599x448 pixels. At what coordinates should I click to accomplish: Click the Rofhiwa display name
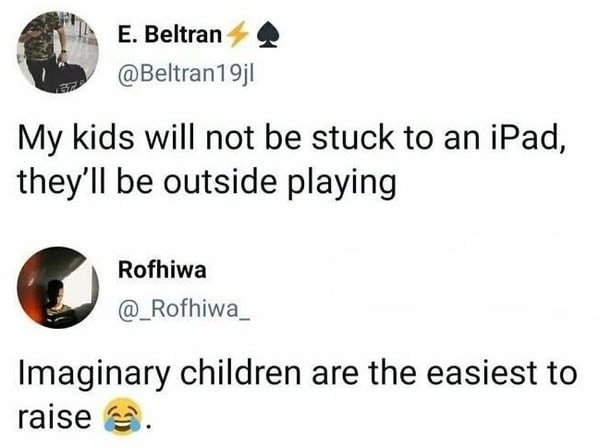[x=162, y=270]
